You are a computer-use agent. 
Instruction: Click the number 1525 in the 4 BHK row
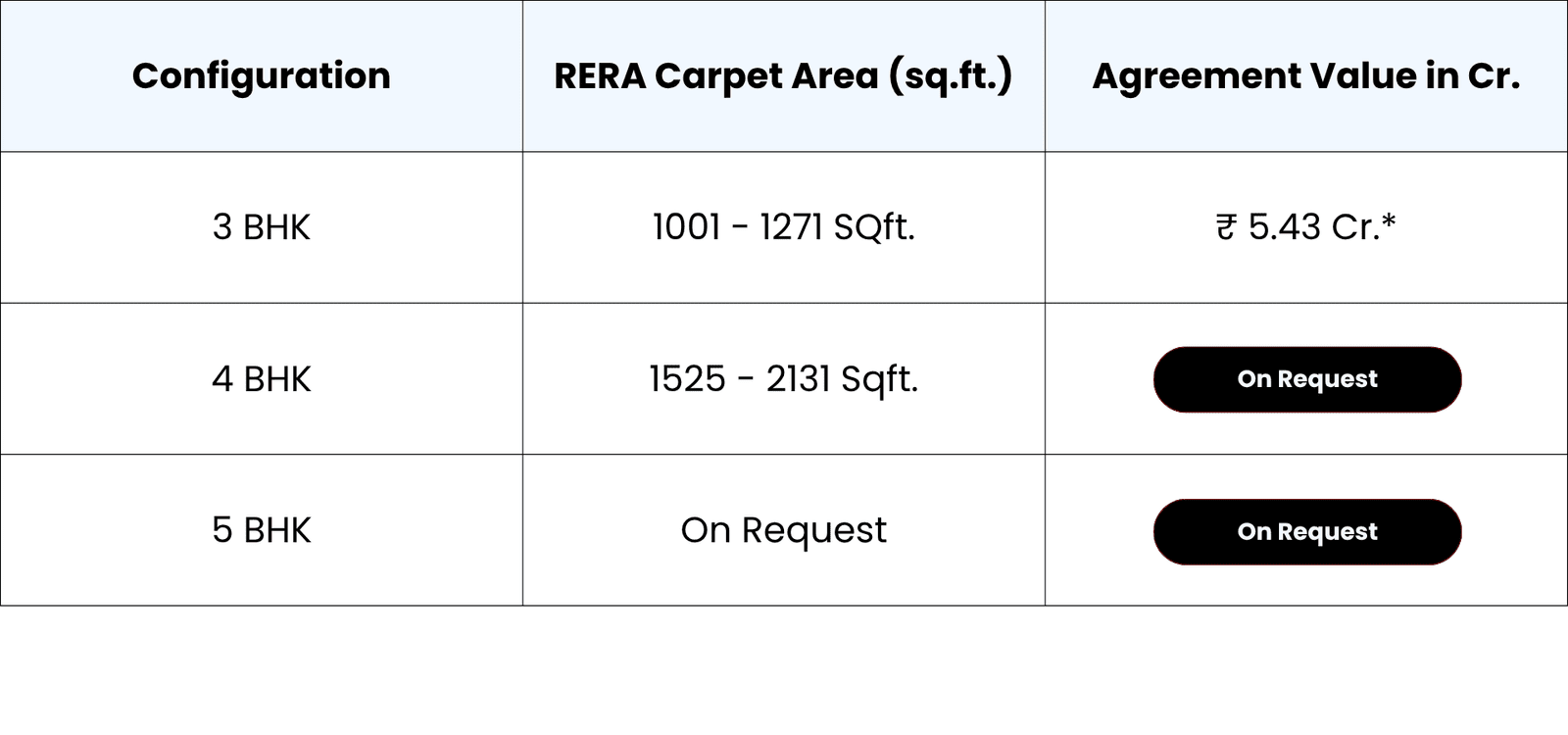(687, 379)
